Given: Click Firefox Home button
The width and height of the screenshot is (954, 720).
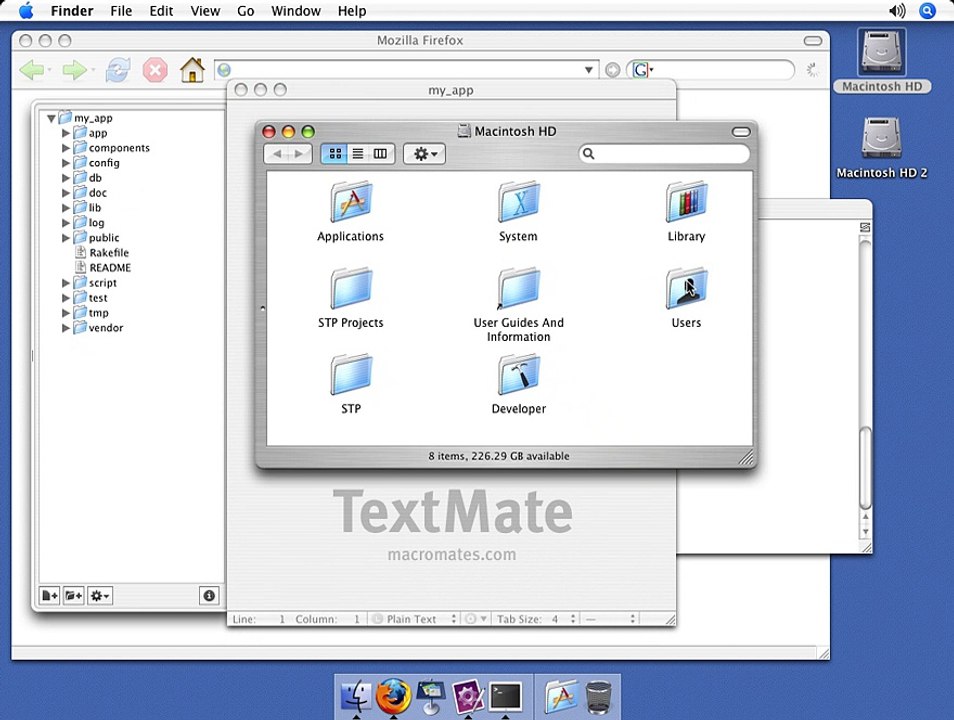Looking at the screenshot, I should click(x=192, y=70).
